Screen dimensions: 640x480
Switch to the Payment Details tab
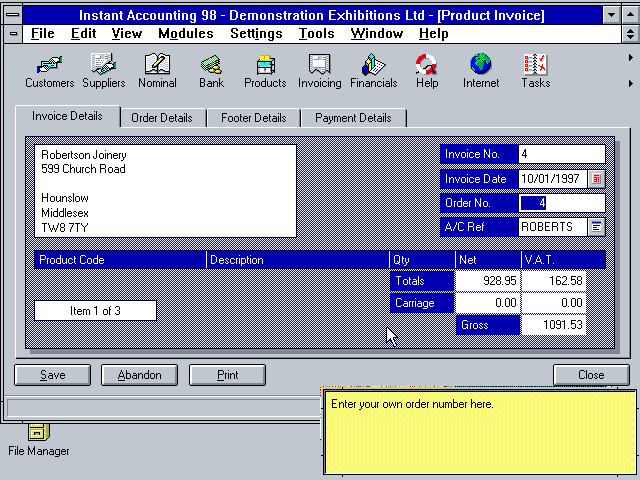pos(353,118)
